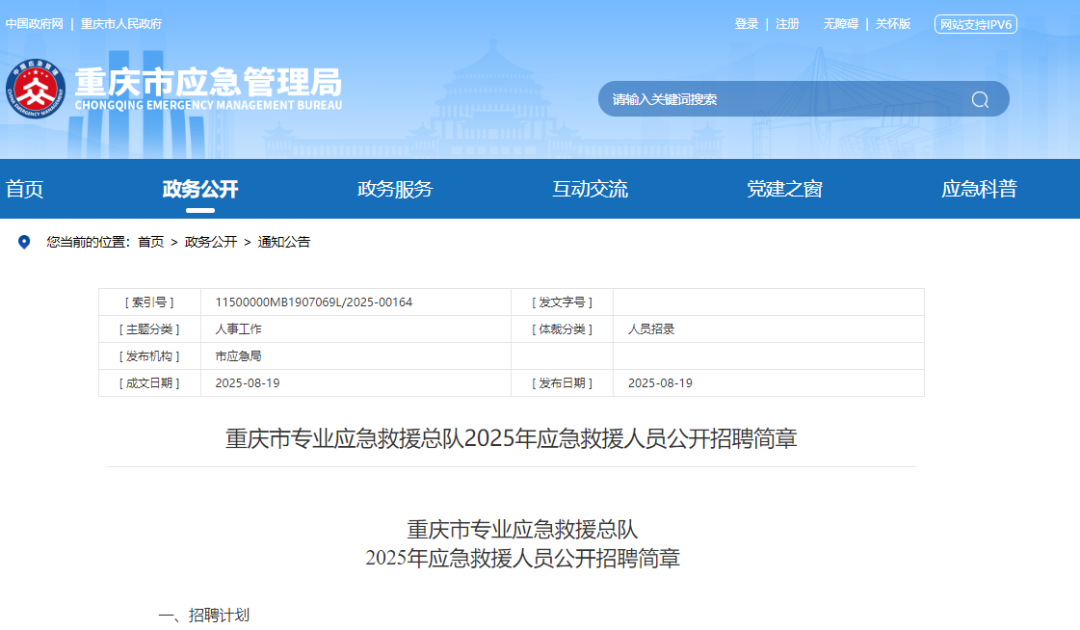This screenshot has width=1080, height=630.
Task: Open the 政务公开 navigation tab
Action: [x=200, y=189]
